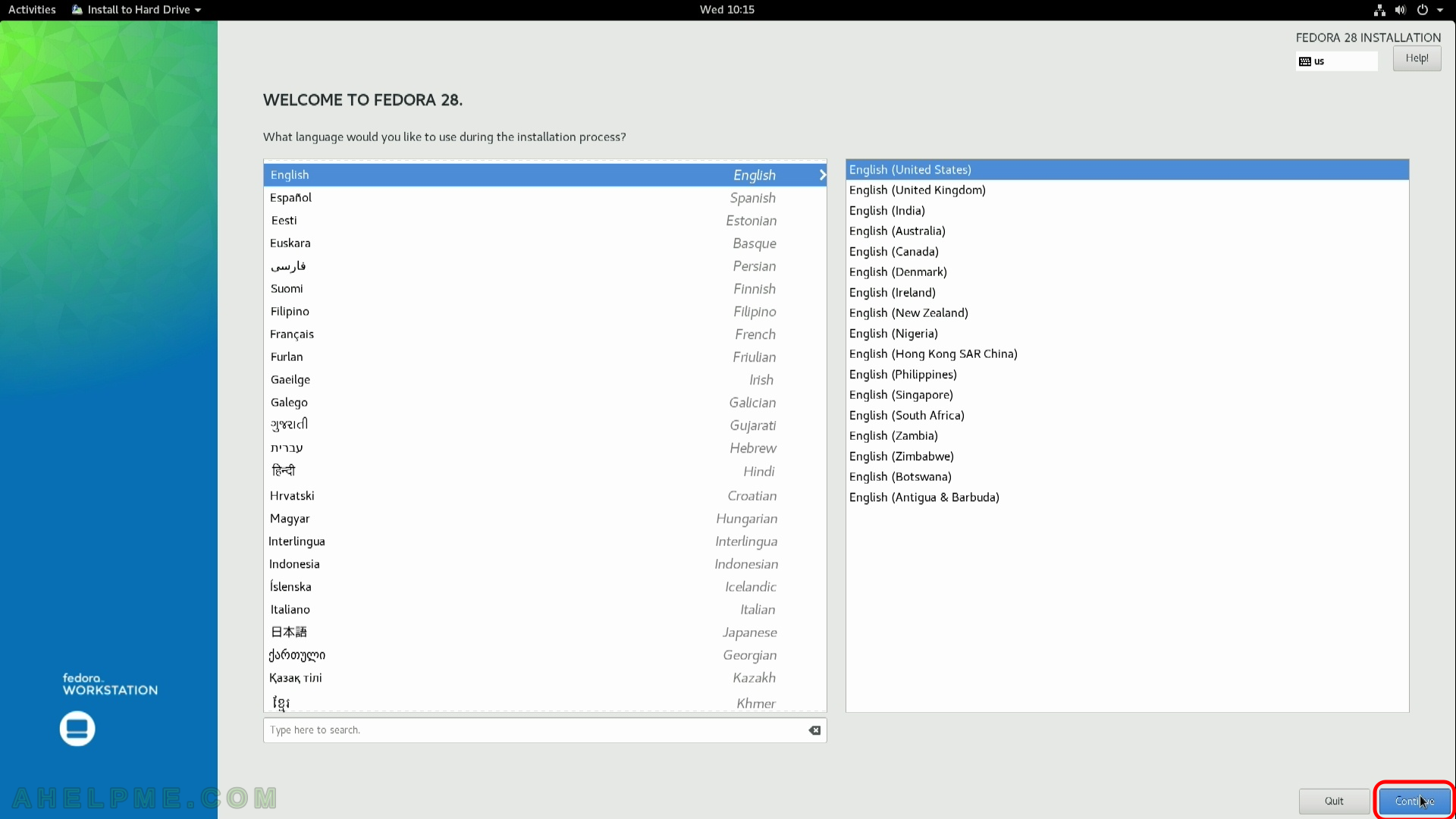This screenshot has height=819, width=1456.
Task: Choose English (United Kingdom) locale
Action: click(1127, 190)
